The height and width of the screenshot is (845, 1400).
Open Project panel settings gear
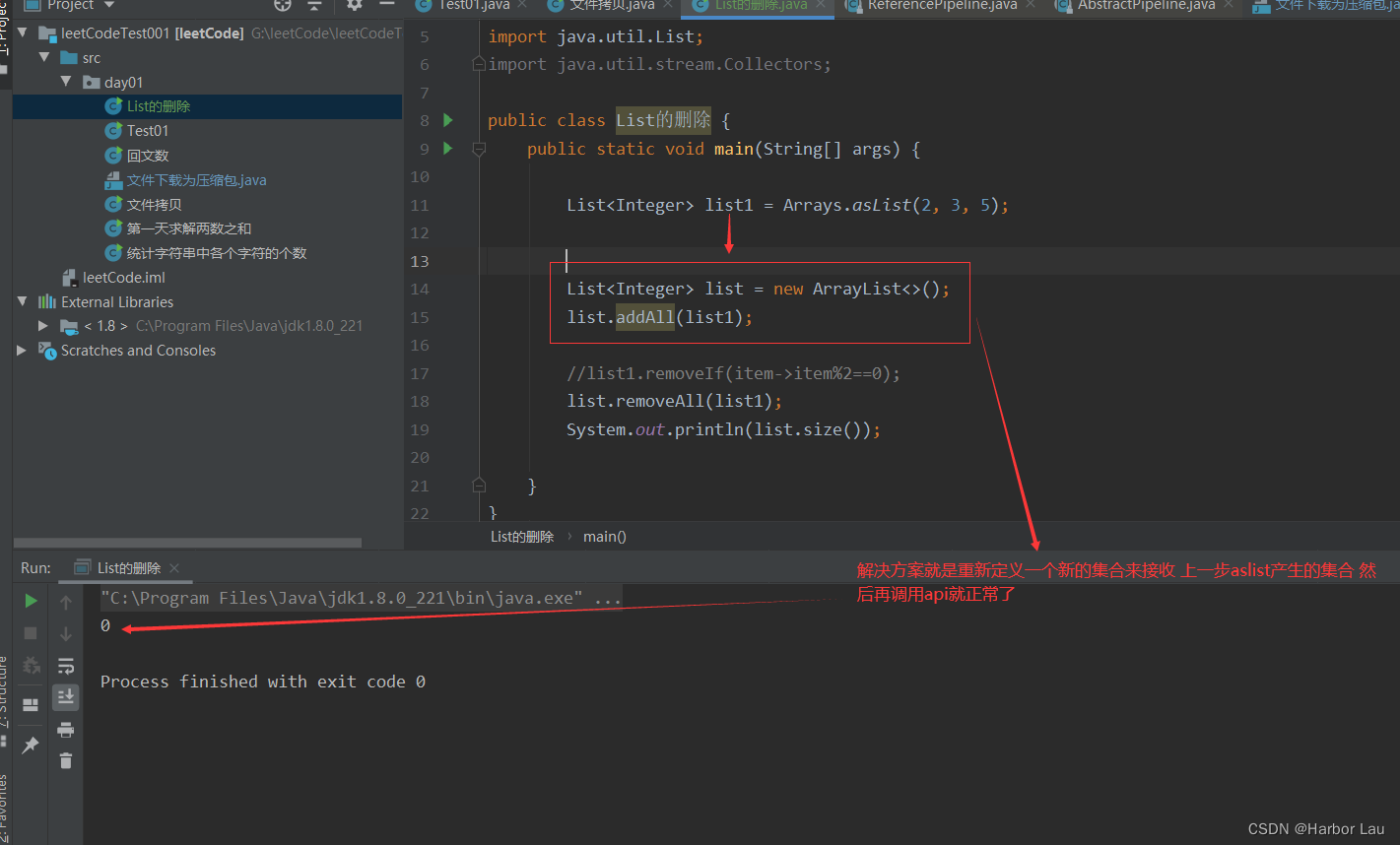tap(355, 5)
